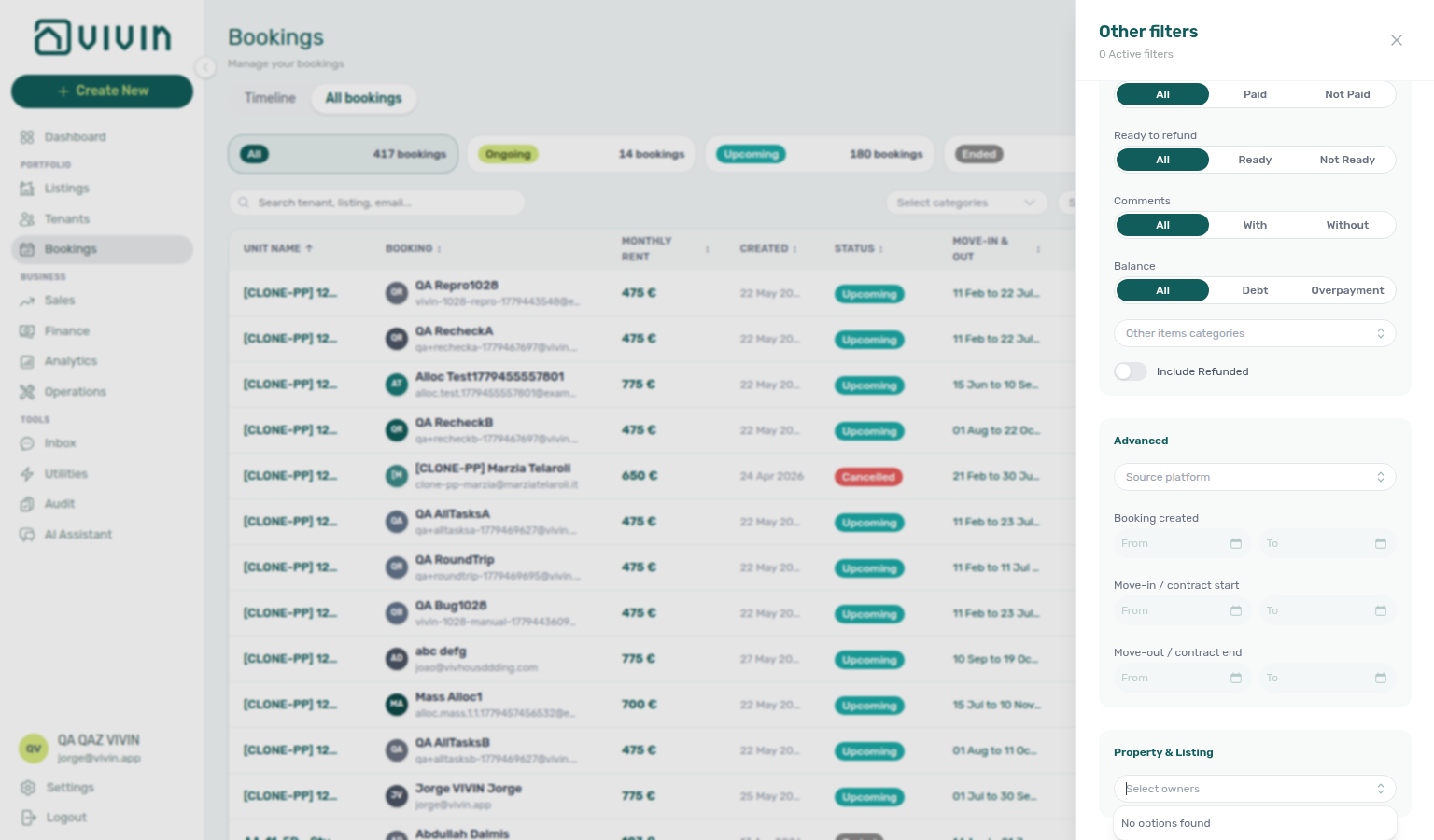This screenshot has width=1434, height=840.
Task: Open calendar icon for Move-in From
Action: point(1236,610)
